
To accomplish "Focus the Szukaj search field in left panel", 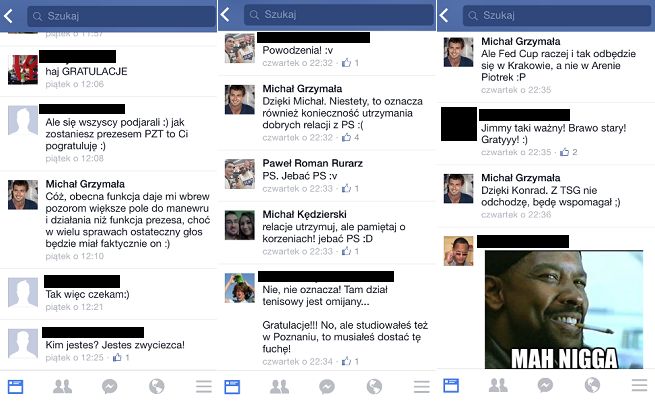I will pyautogui.click(x=121, y=16).
